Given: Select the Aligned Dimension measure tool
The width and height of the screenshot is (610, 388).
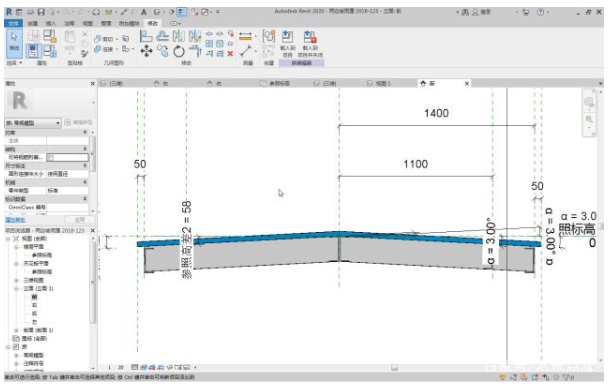Looking at the screenshot, I should pyautogui.click(x=245, y=36).
